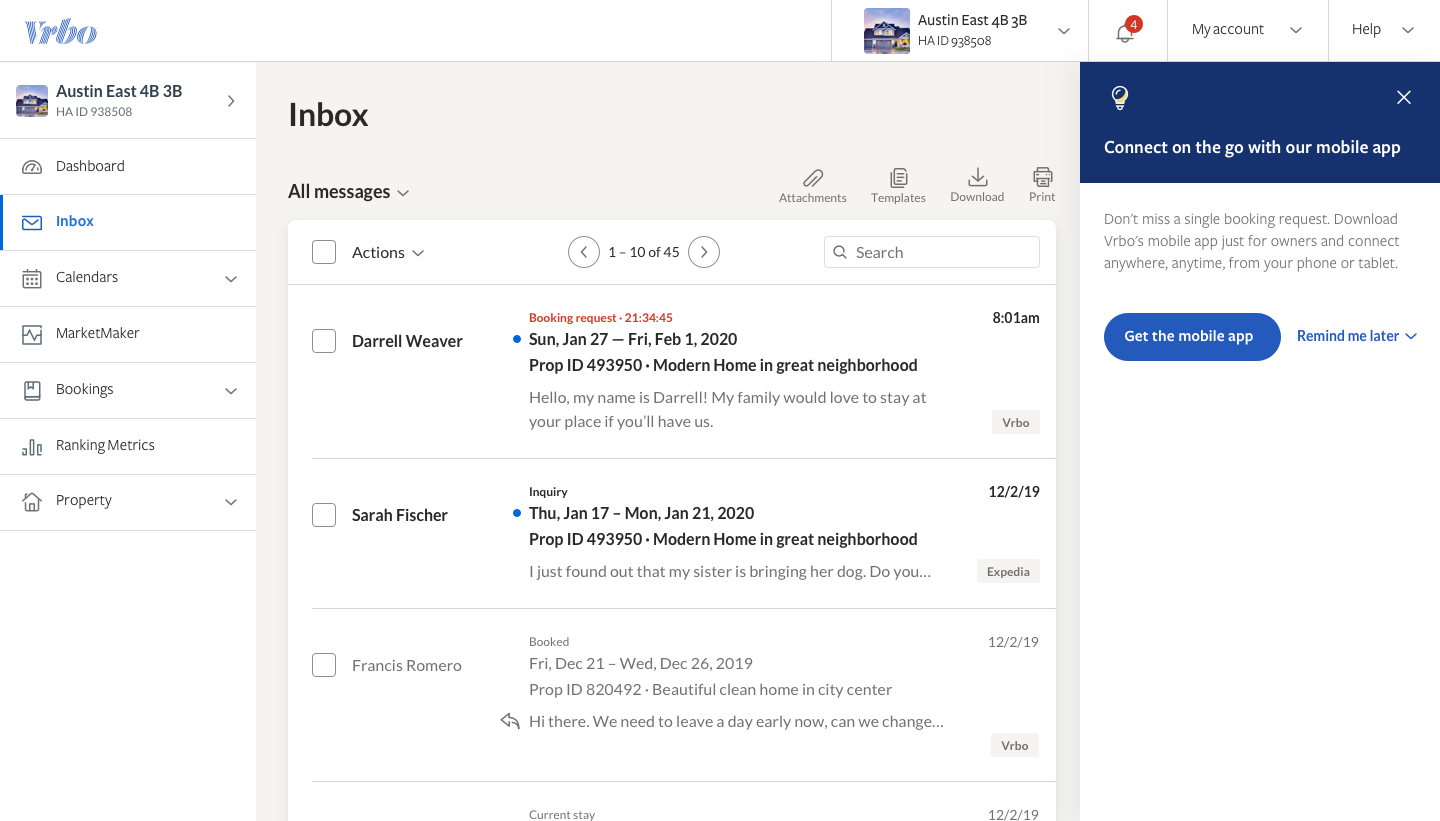Open Francis Romero booked message
1440x821 pixels.
click(x=672, y=695)
